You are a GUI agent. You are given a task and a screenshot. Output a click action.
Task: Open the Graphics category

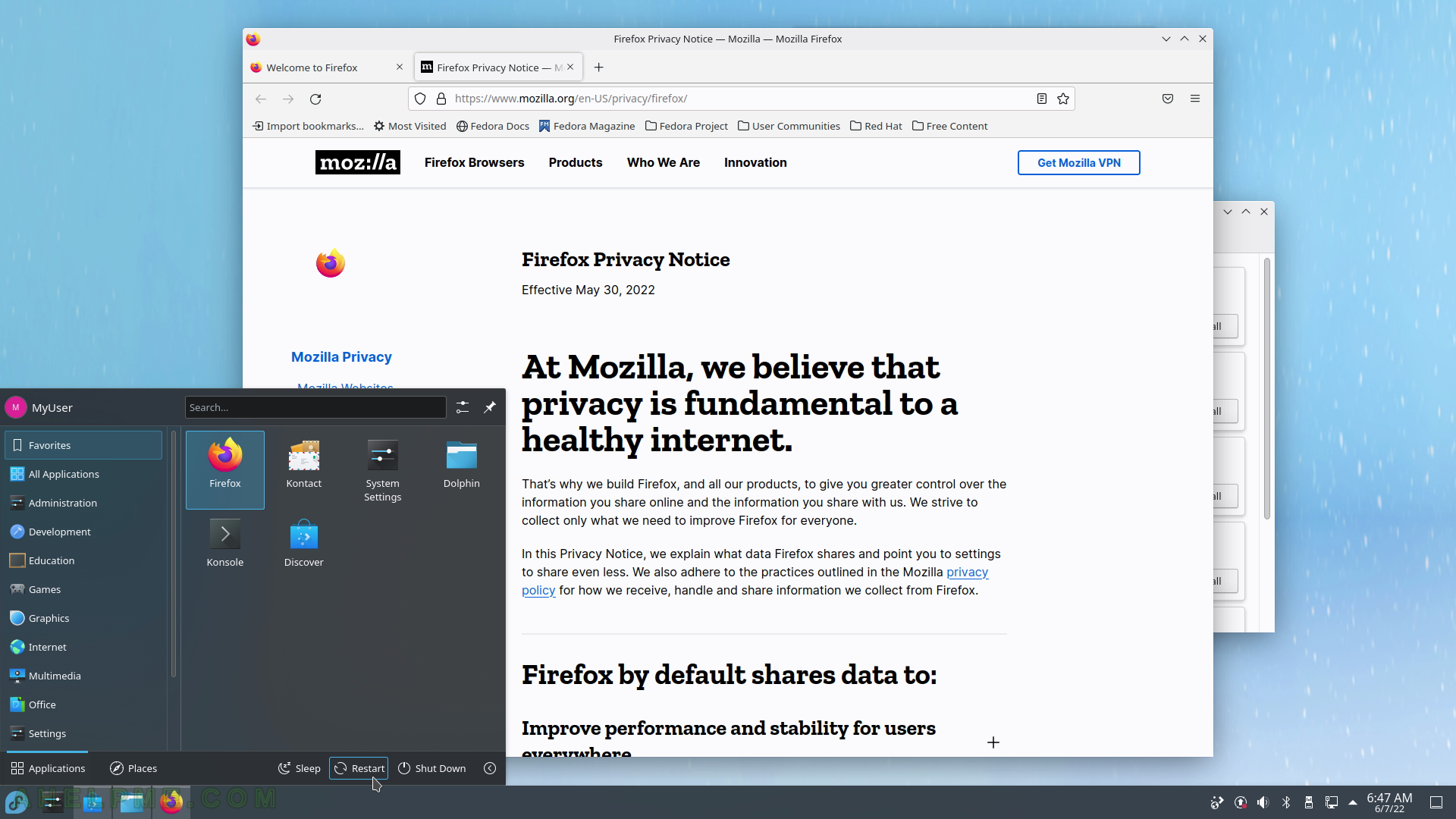(x=83, y=618)
